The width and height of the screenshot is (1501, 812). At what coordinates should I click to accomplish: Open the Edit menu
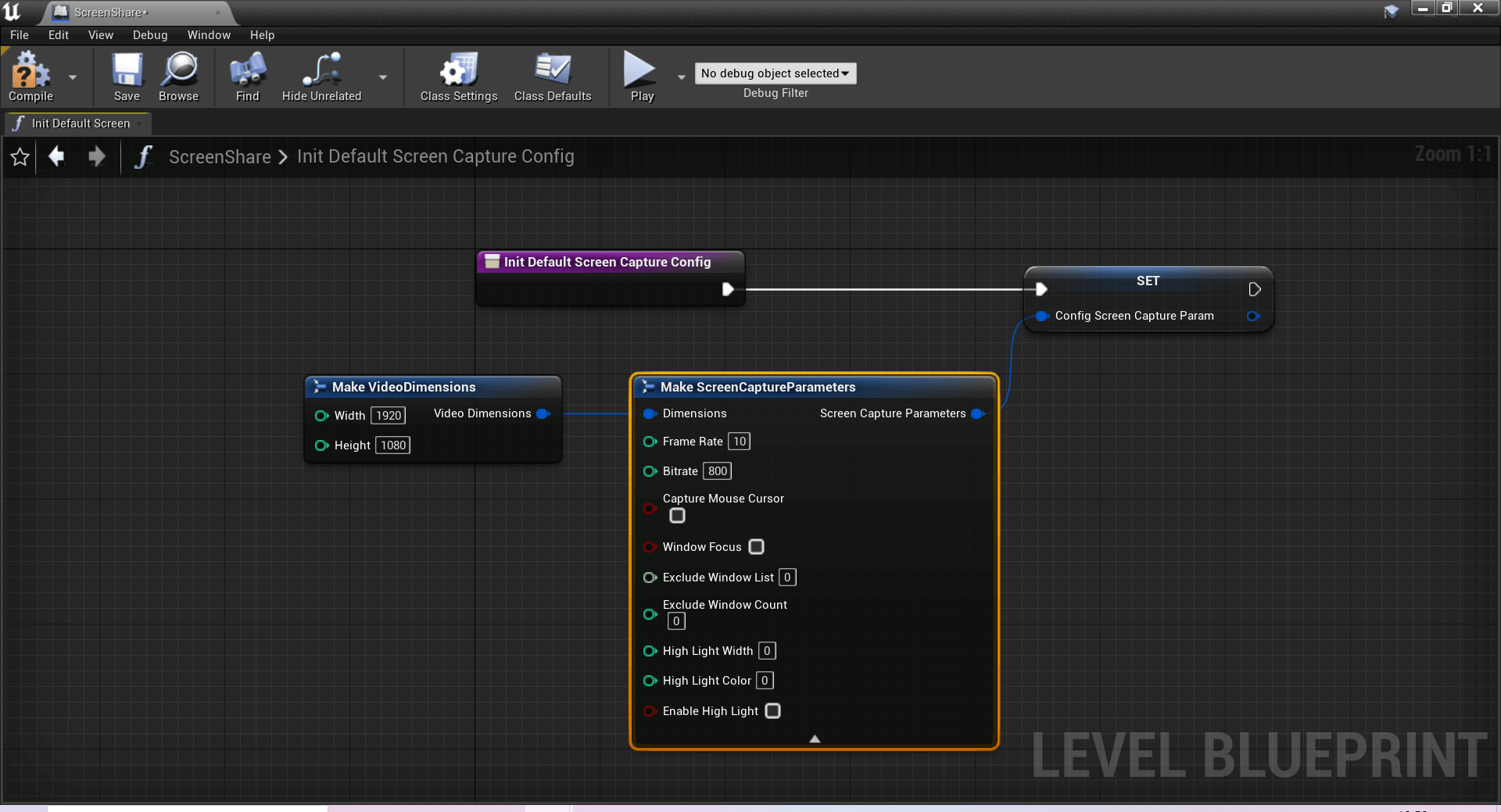click(x=59, y=35)
